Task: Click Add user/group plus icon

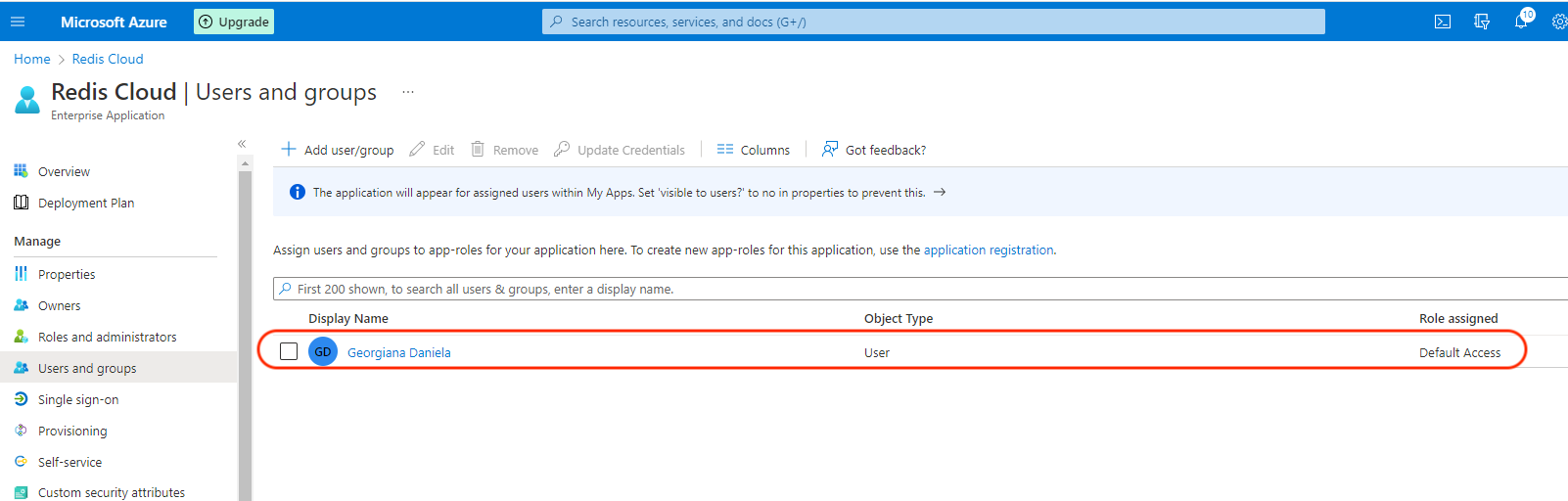Action: pos(289,150)
